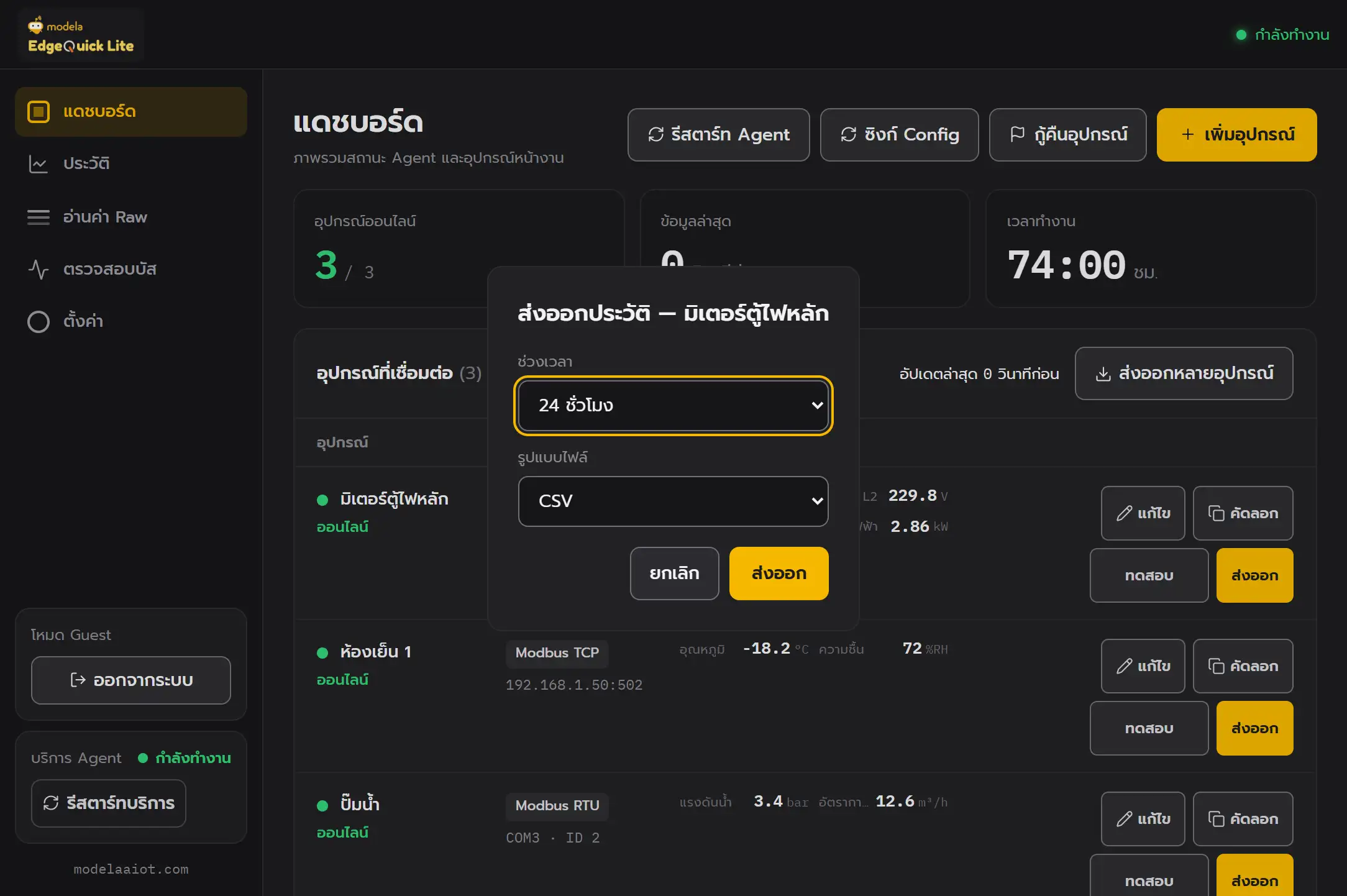Click the Modbus RTU badge
1347x896 pixels.
click(557, 806)
